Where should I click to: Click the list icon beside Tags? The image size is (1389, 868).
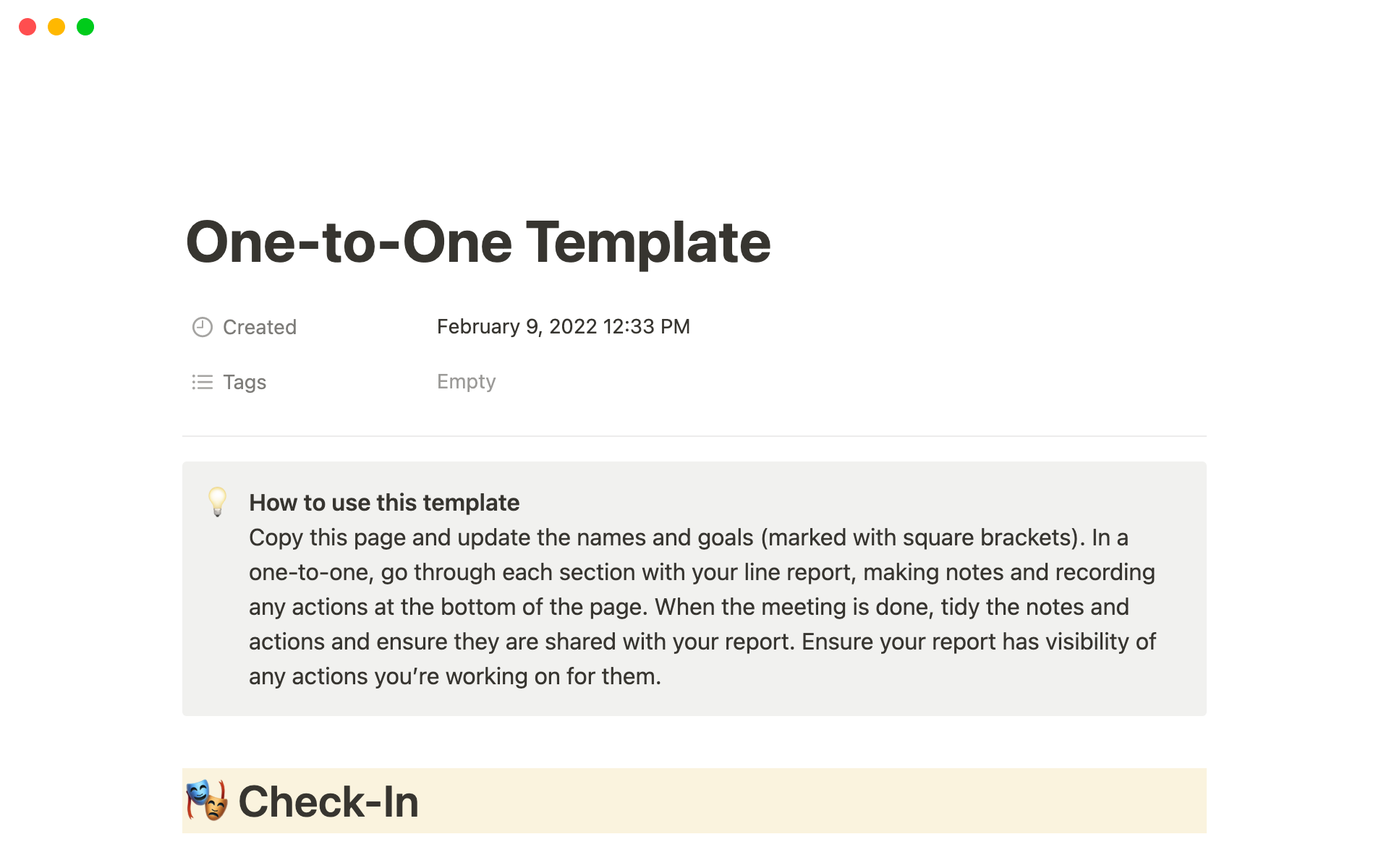[203, 382]
